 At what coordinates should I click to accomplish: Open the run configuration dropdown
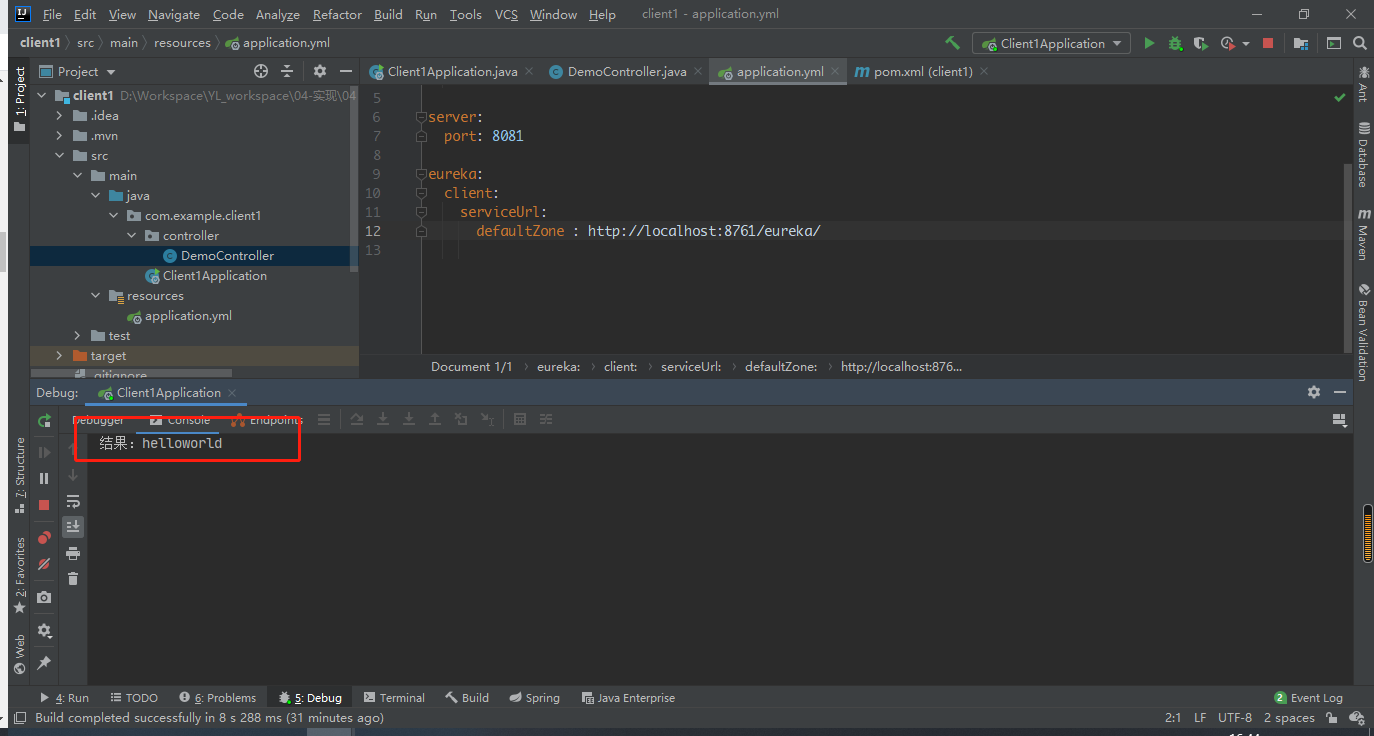click(x=1052, y=43)
